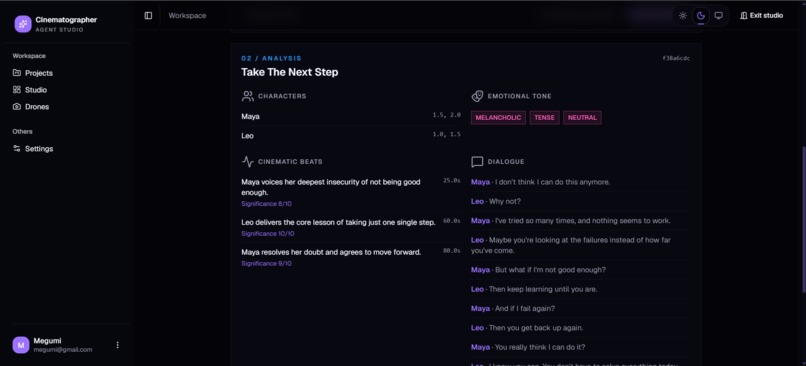
Task: Select the NEUTRAL tone tag
Action: pos(582,118)
